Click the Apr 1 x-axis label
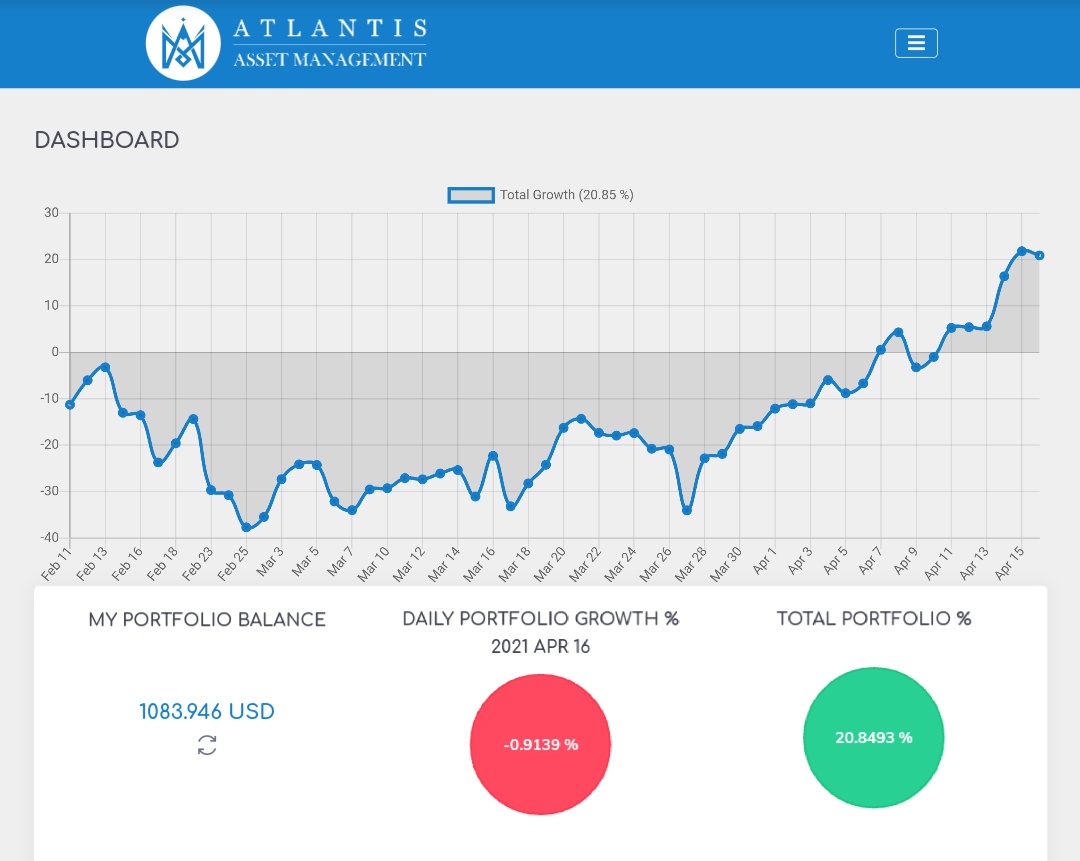Screen dimensions: 1080x861 click(x=765, y=560)
